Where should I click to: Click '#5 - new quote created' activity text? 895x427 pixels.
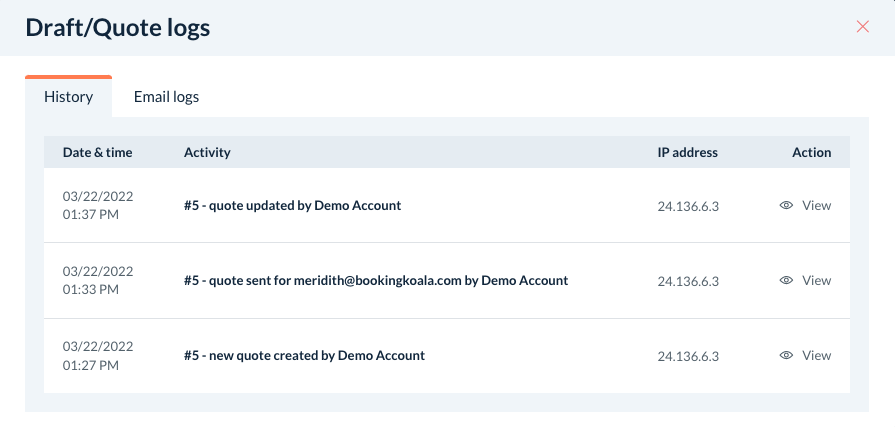pos(304,355)
